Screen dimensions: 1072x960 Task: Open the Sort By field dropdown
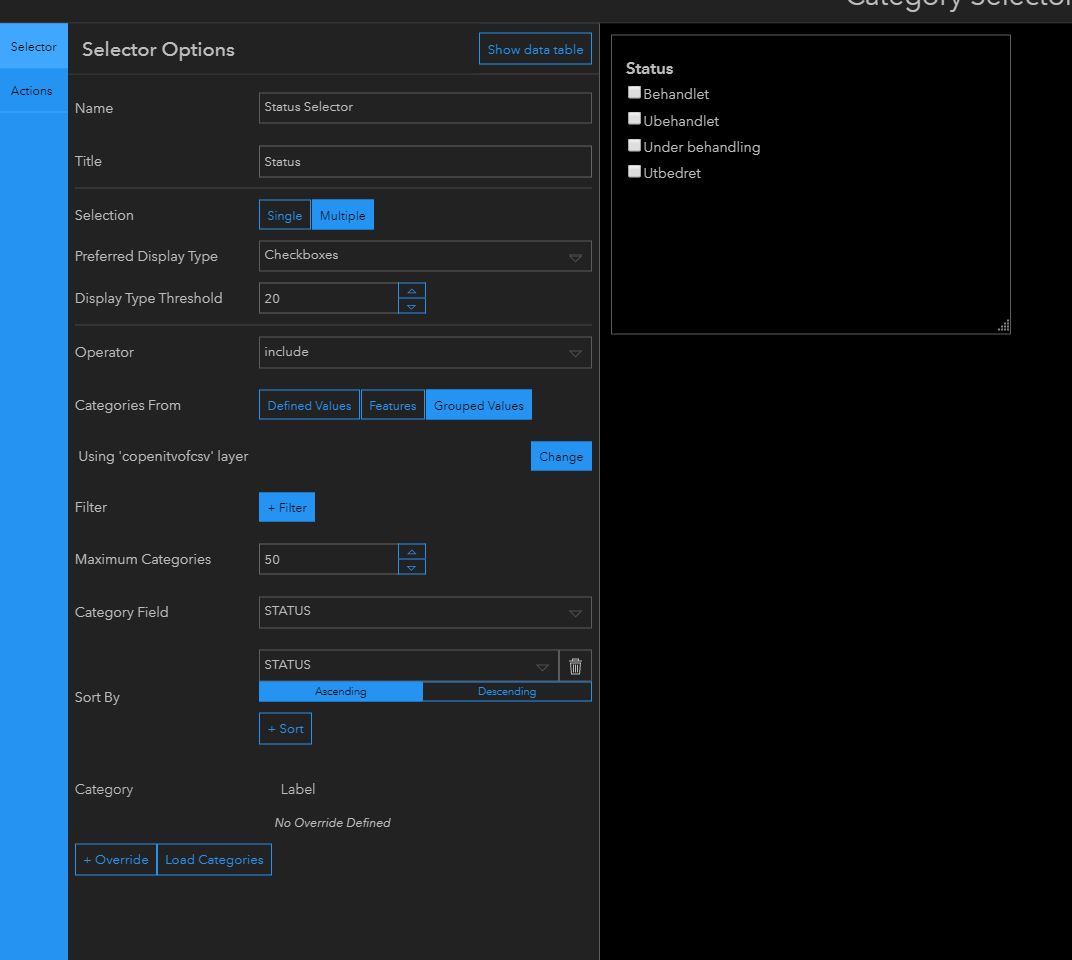click(543, 665)
